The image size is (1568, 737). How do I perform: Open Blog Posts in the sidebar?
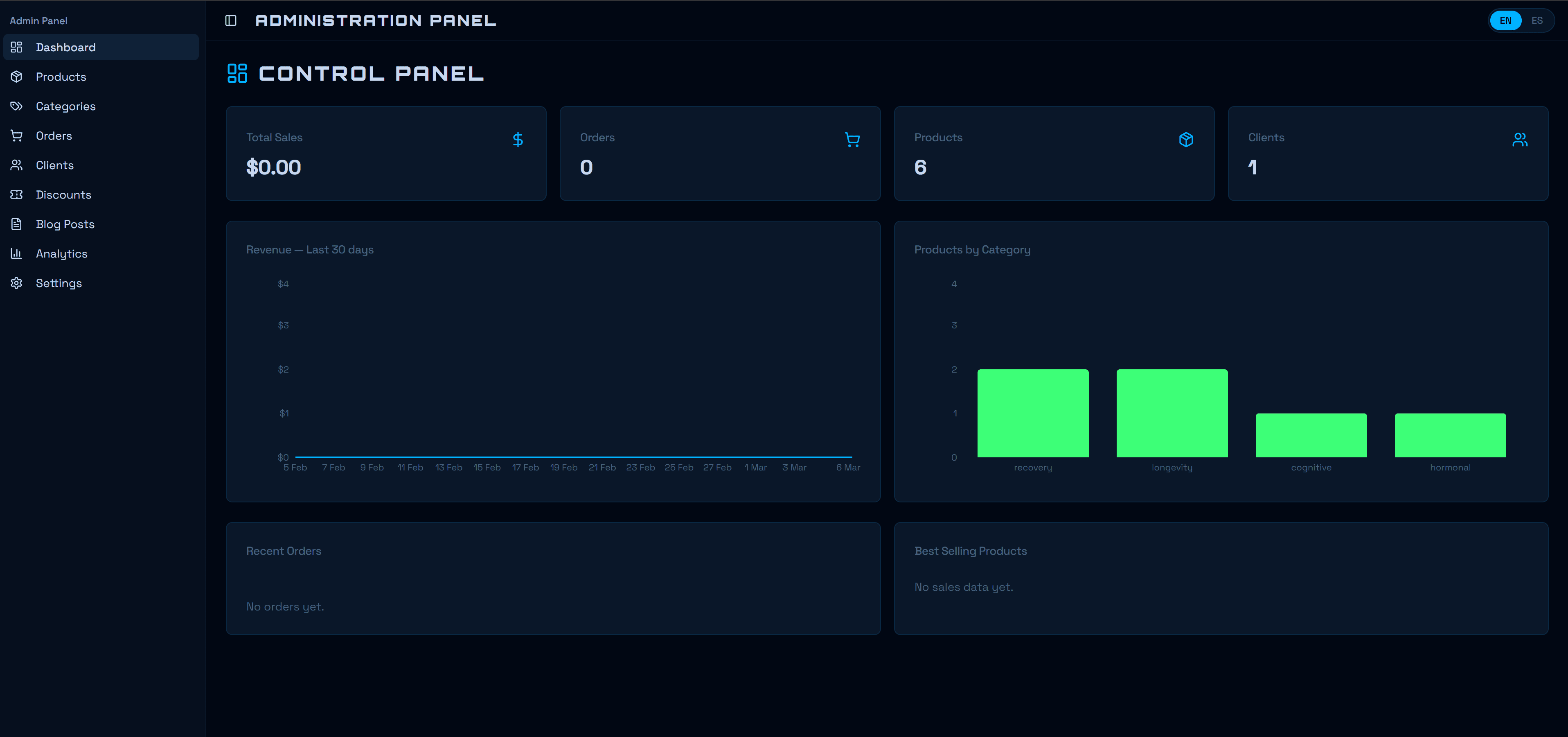point(65,224)
